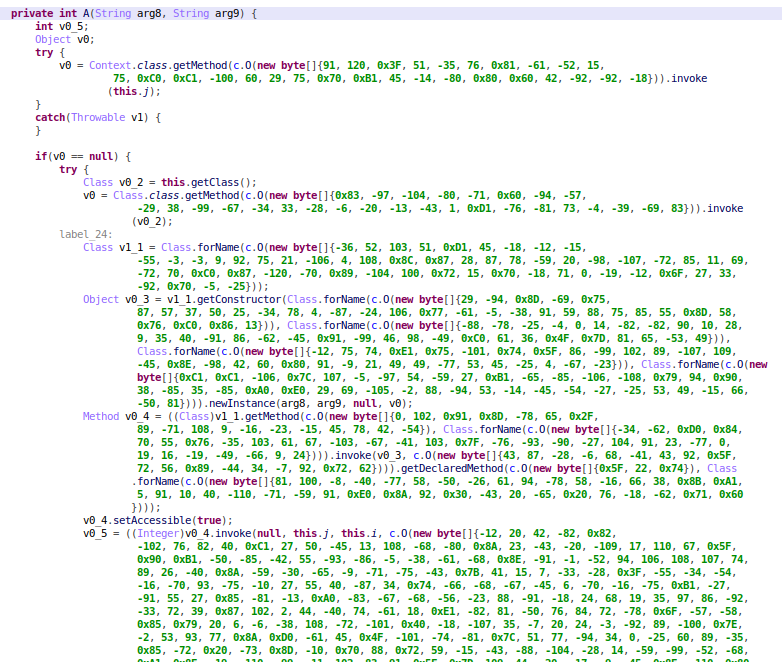
Task: Click the 'private' keyword on highlighted line
Action: pos(32,12)
